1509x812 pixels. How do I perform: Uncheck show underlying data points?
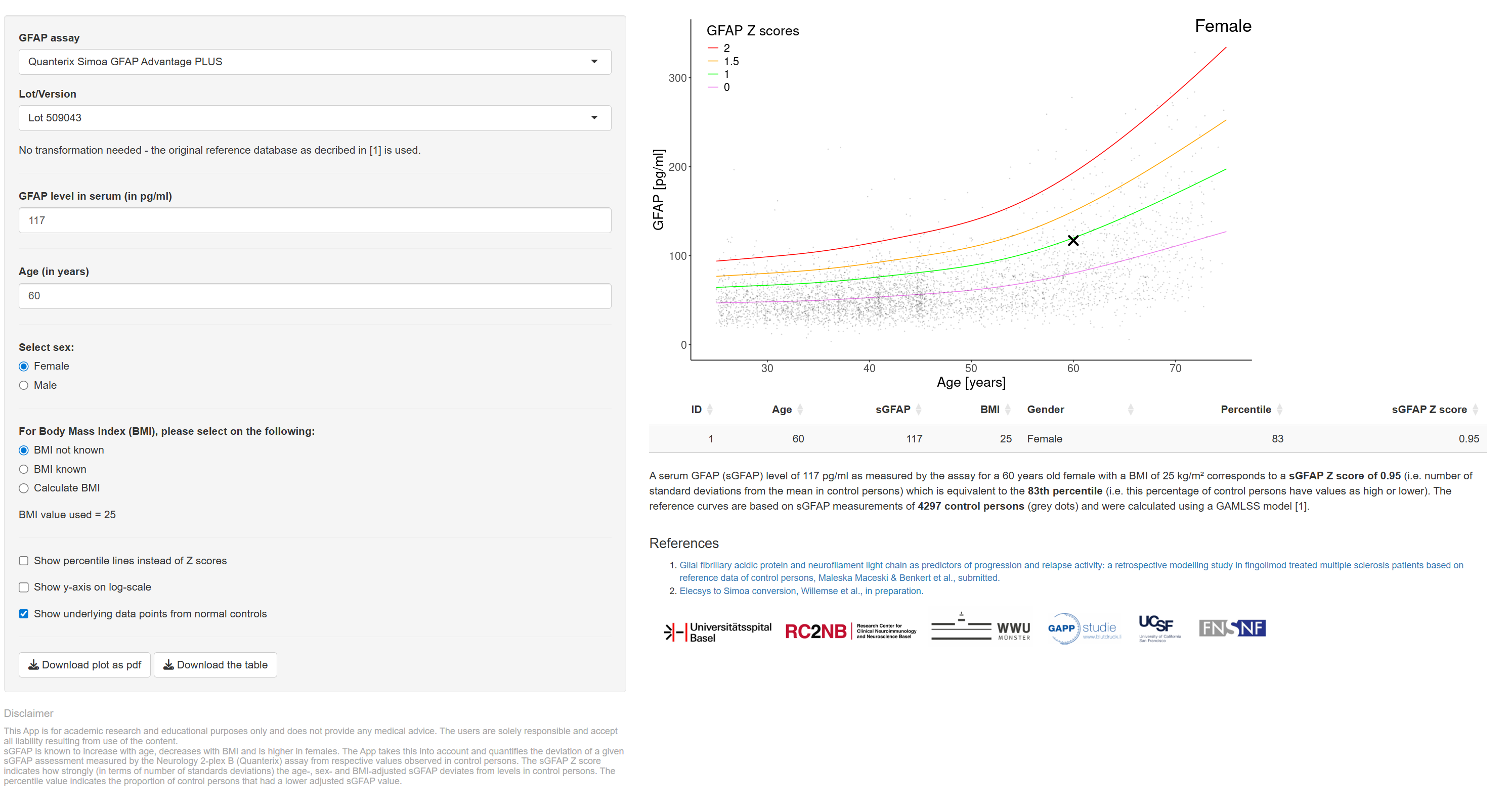coord(24,613)
